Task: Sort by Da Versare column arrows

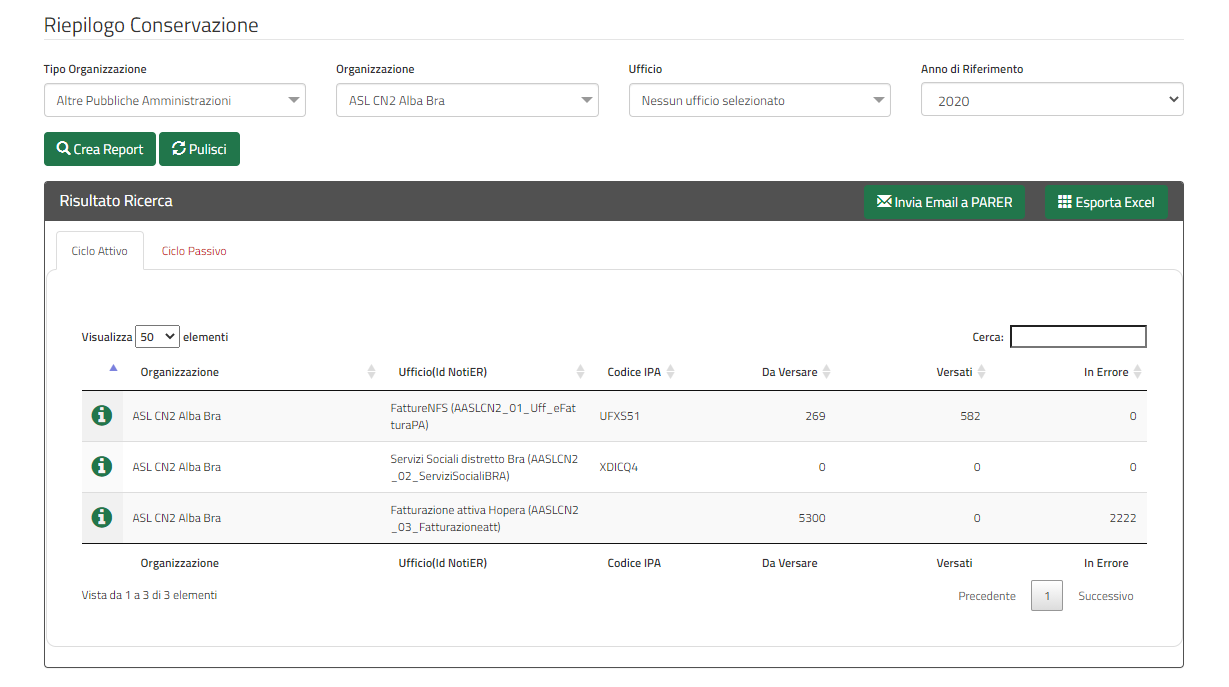Action: pyautogui.click(x=827, y=372)
